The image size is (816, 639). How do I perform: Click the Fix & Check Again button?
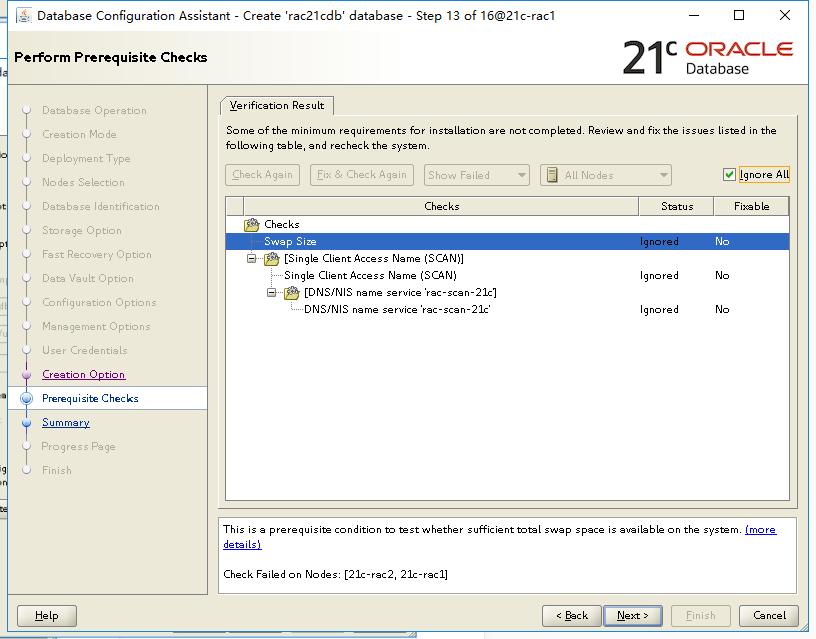click(362, 175)
